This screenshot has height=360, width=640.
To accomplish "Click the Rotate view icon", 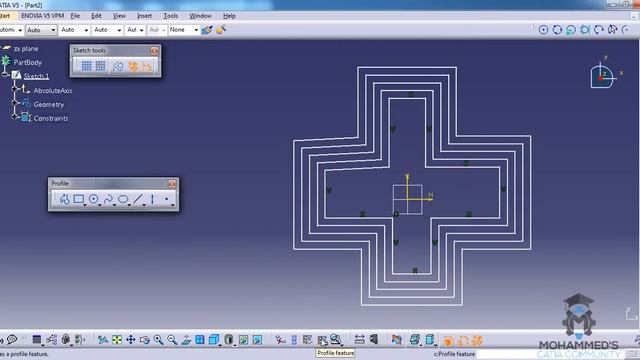I will tap(144, 340).
